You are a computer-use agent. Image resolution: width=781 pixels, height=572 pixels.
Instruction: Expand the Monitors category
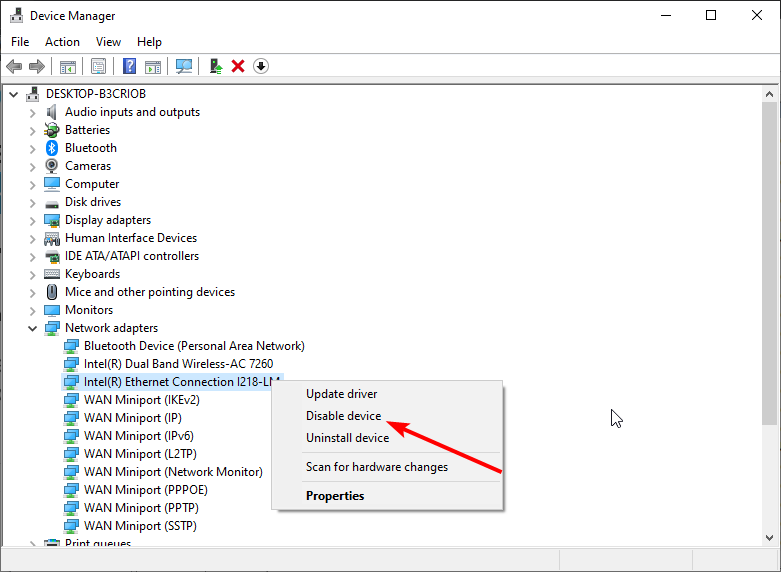tap(32, 310)
